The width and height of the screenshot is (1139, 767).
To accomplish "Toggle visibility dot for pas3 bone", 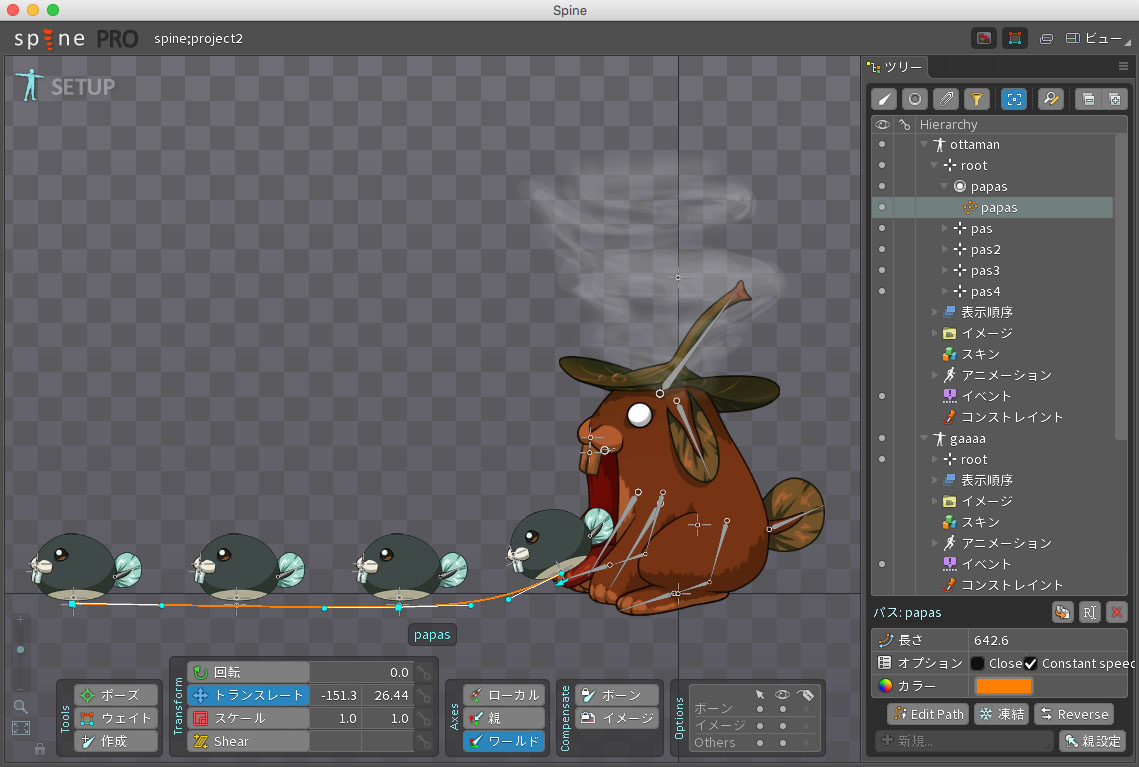I will coord(882,270).
